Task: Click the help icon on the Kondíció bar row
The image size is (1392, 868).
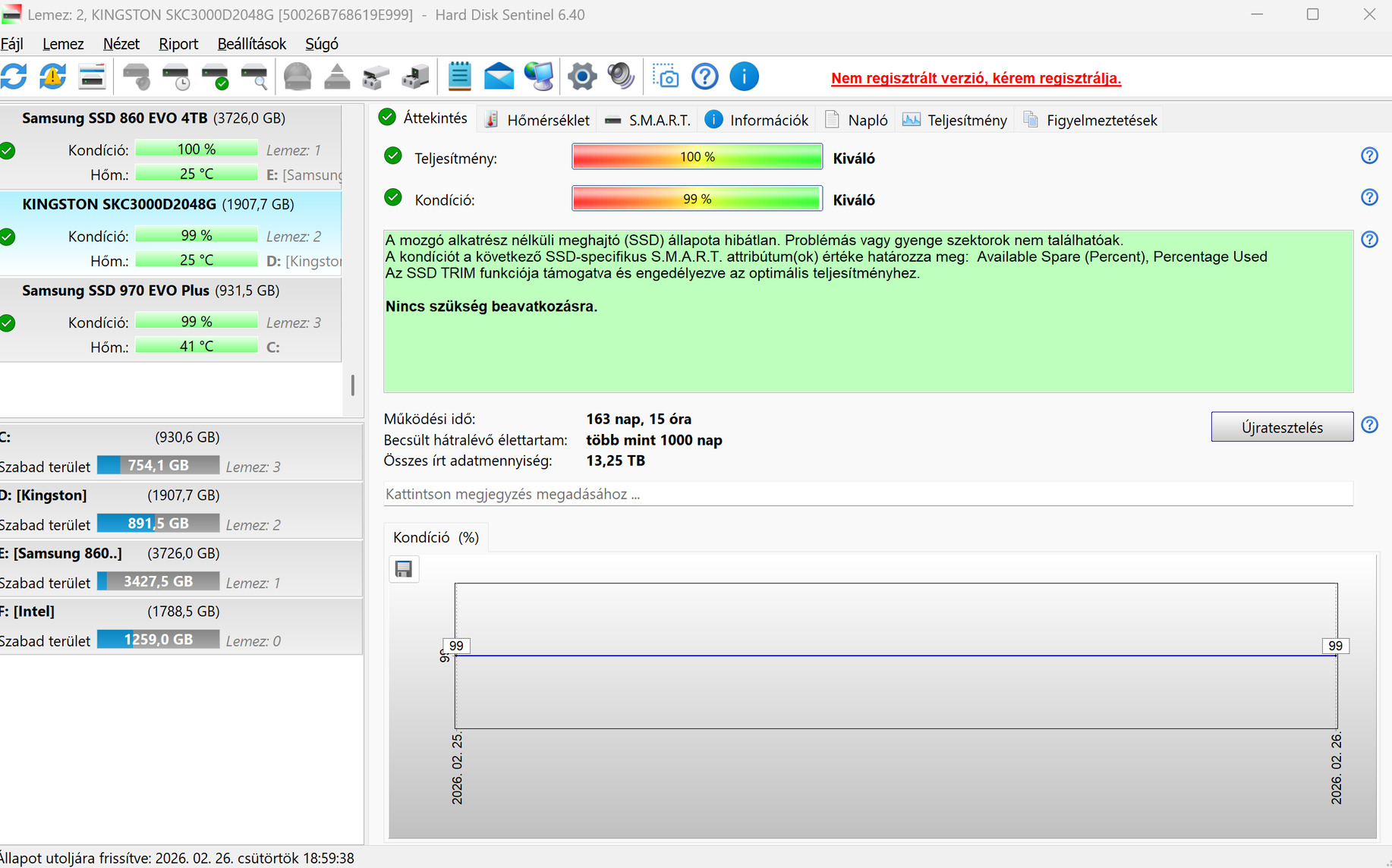Action: (x=1369, y=197)
